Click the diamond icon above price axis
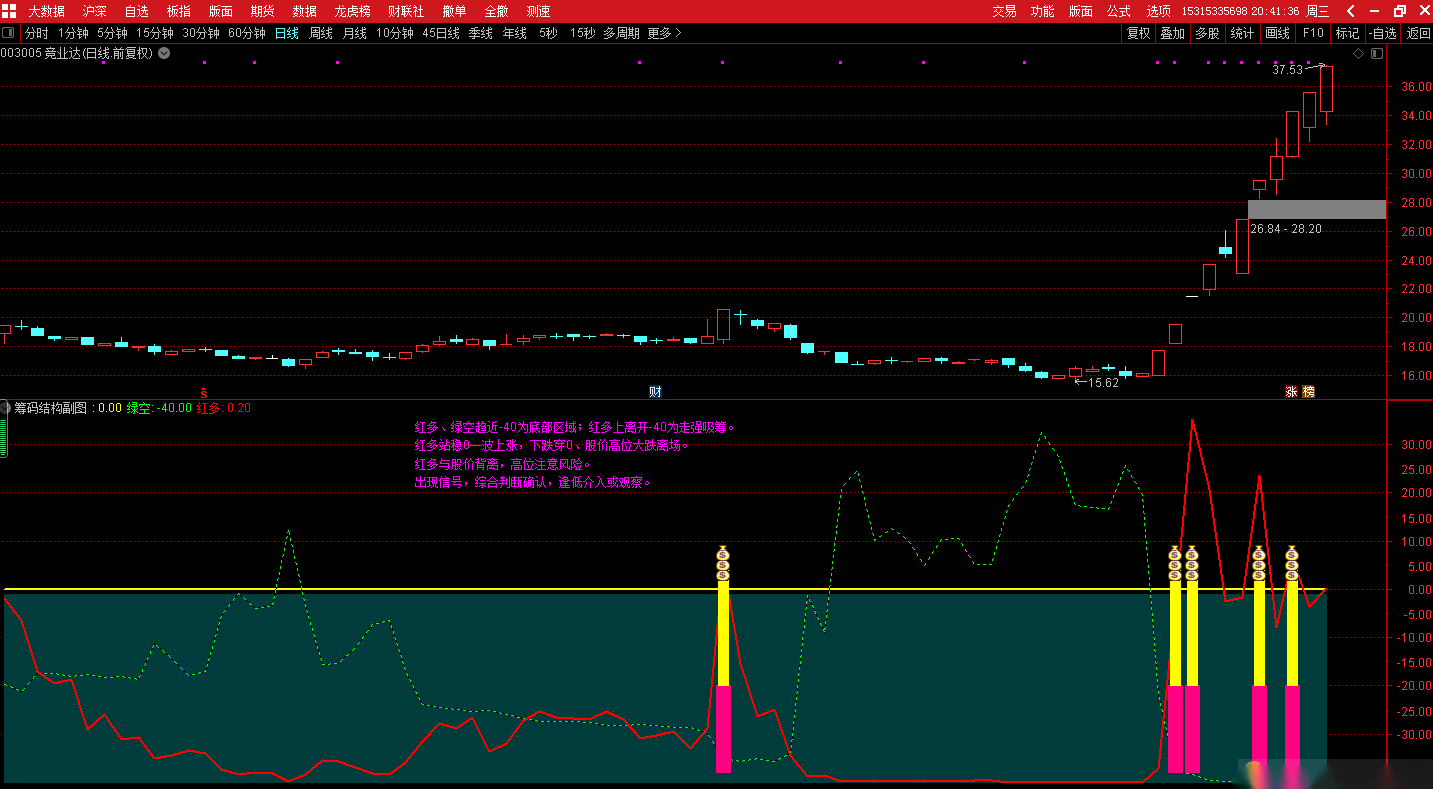The height and width of the screenshot is (789, 1433). click(1358, 53)
